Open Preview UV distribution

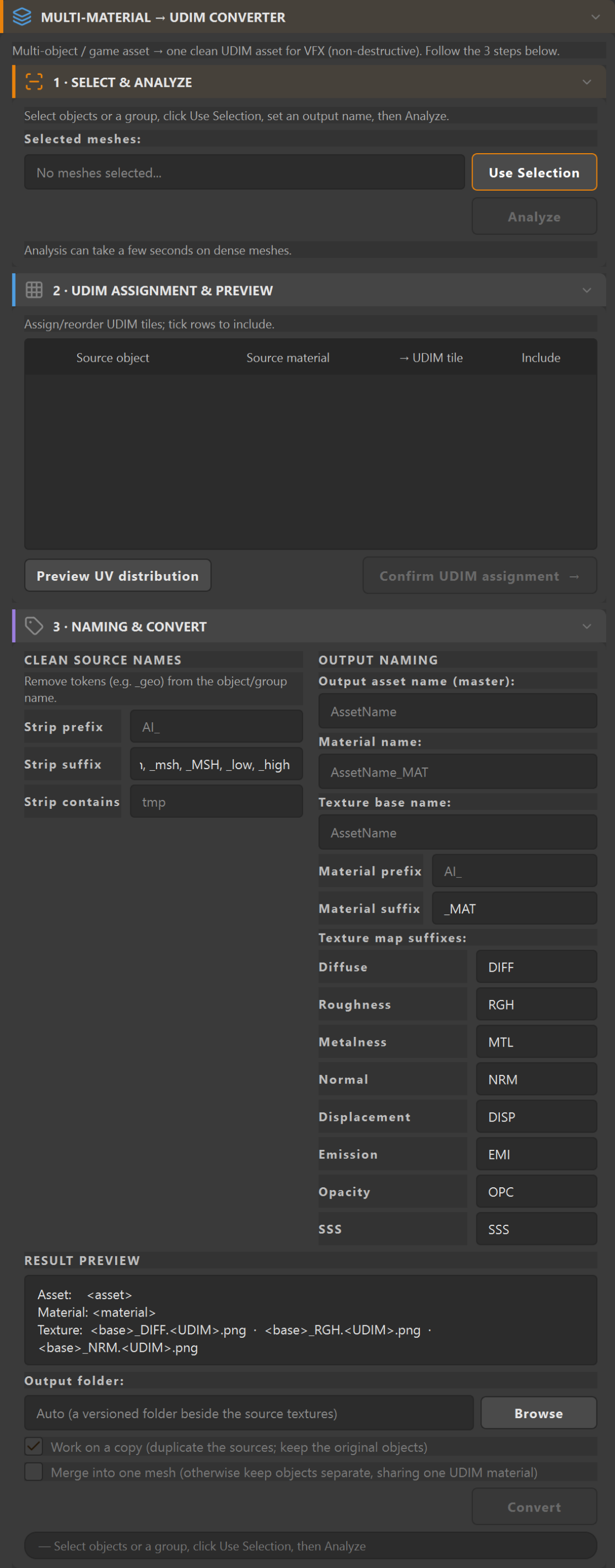tap(117, 575)
